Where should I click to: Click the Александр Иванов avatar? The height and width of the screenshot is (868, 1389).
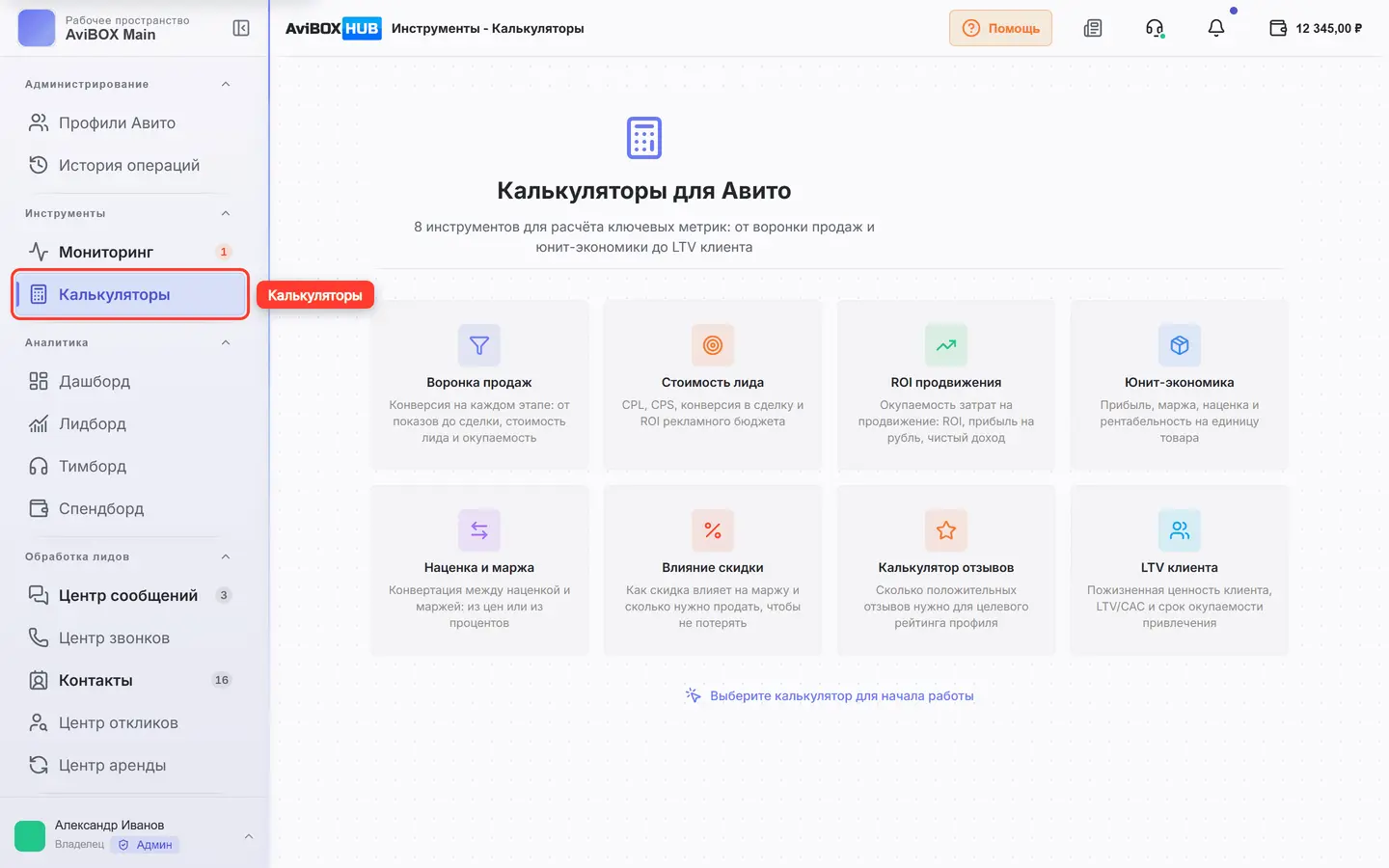tap(30, 836)
